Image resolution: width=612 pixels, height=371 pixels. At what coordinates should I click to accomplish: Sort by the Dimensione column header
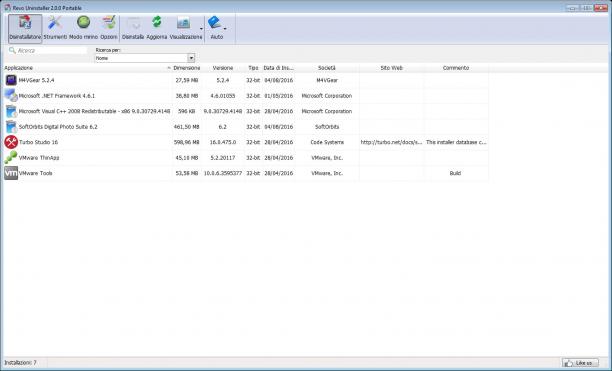pyautogui.click(x=187, y=68)
